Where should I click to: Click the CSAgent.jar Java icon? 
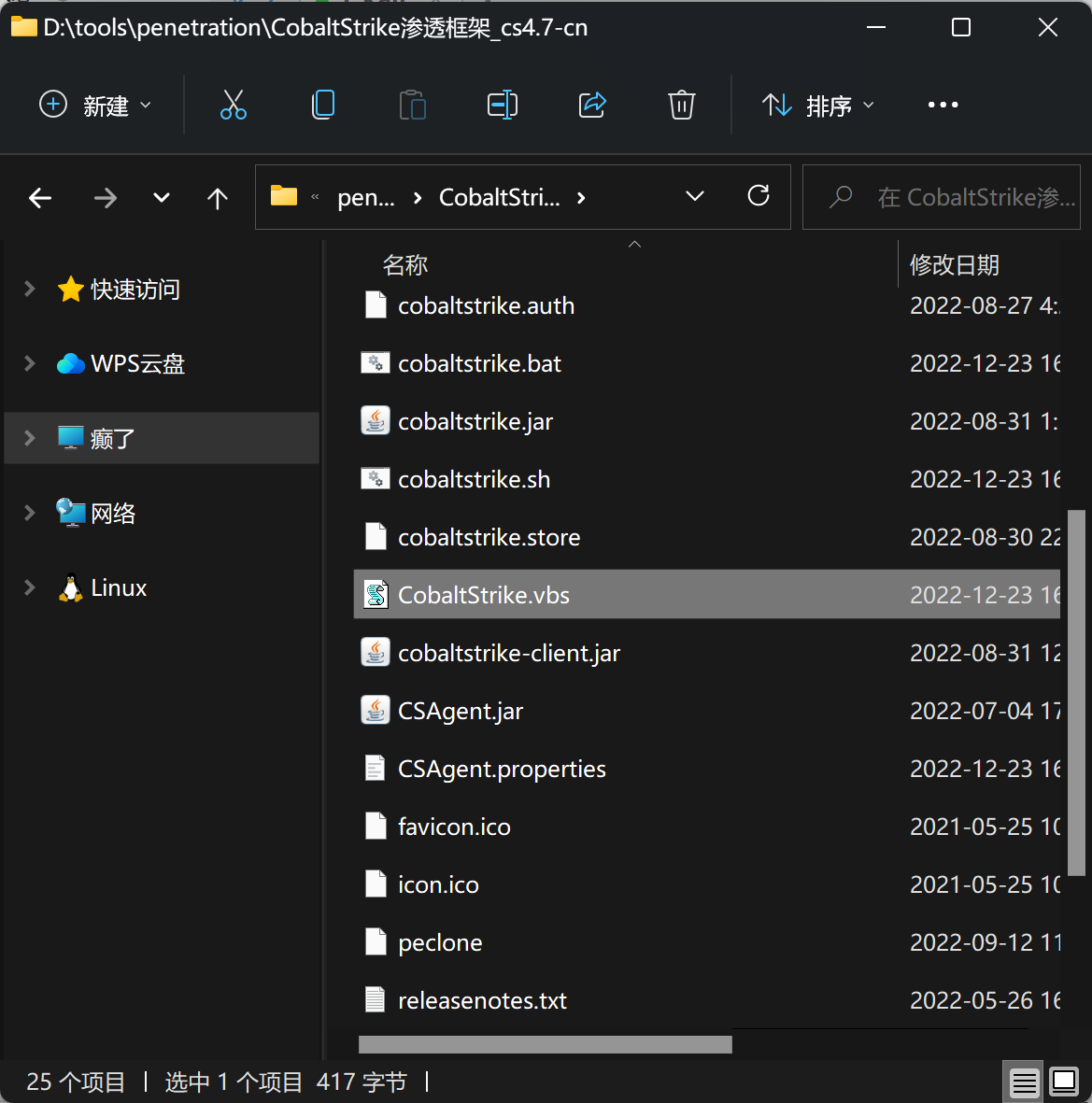375,711
